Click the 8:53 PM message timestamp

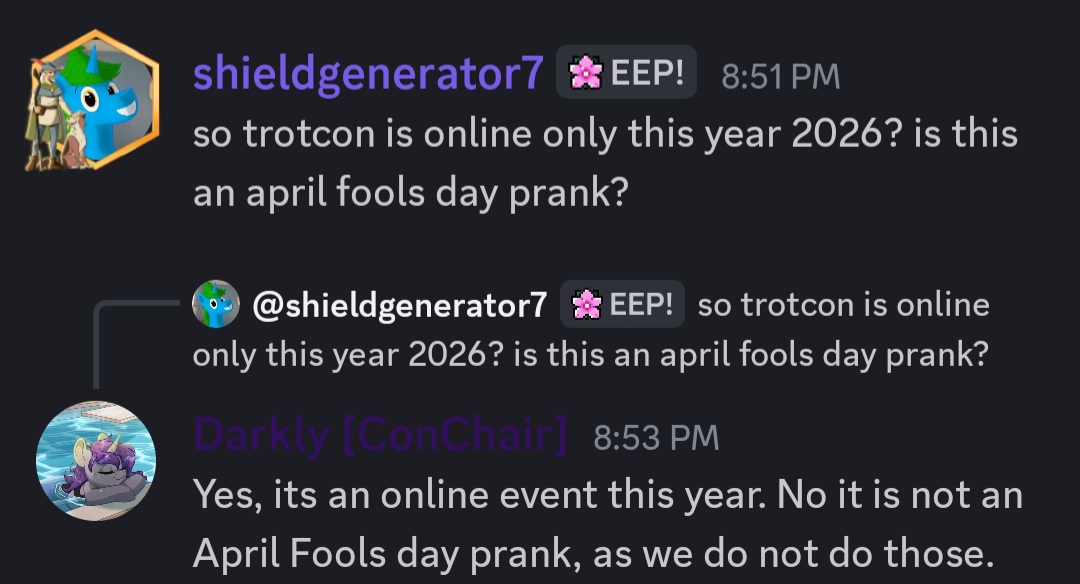click(656, 437)
